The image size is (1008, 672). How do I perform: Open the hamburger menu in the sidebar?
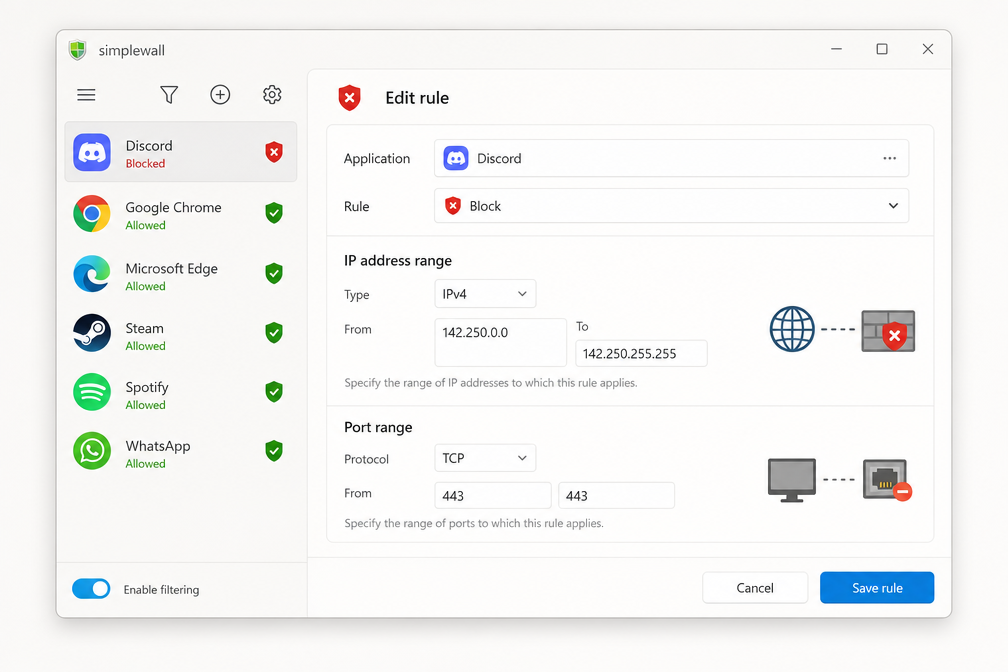(86, 95)
